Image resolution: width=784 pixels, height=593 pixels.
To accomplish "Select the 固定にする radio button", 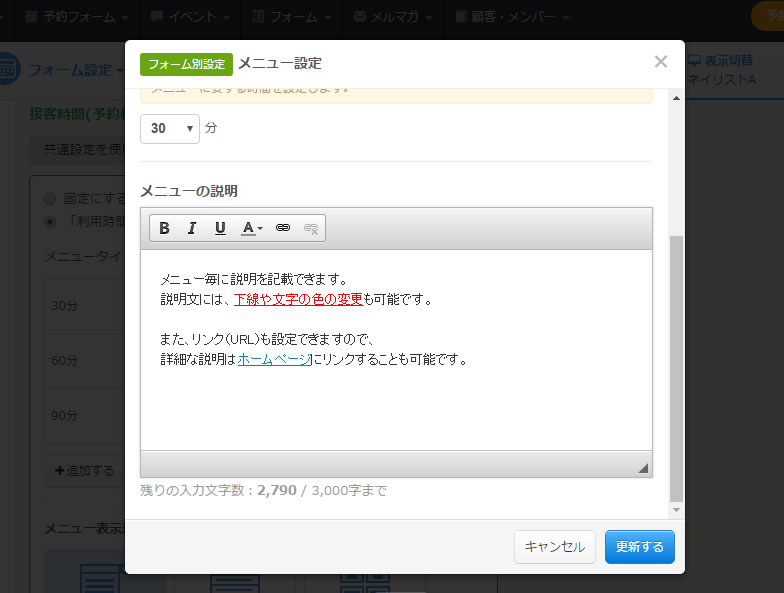I will [50, 199].
